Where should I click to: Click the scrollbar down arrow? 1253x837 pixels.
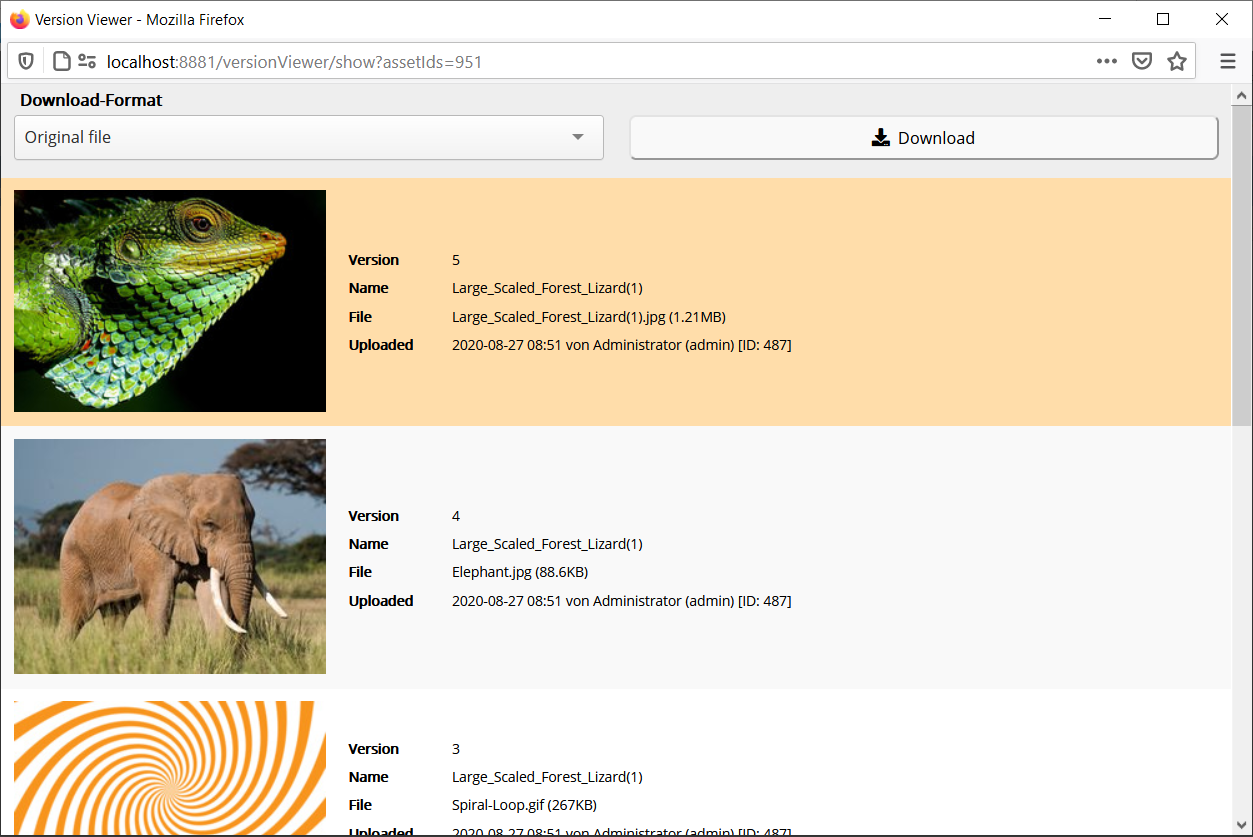click(x=1241, y=826)
